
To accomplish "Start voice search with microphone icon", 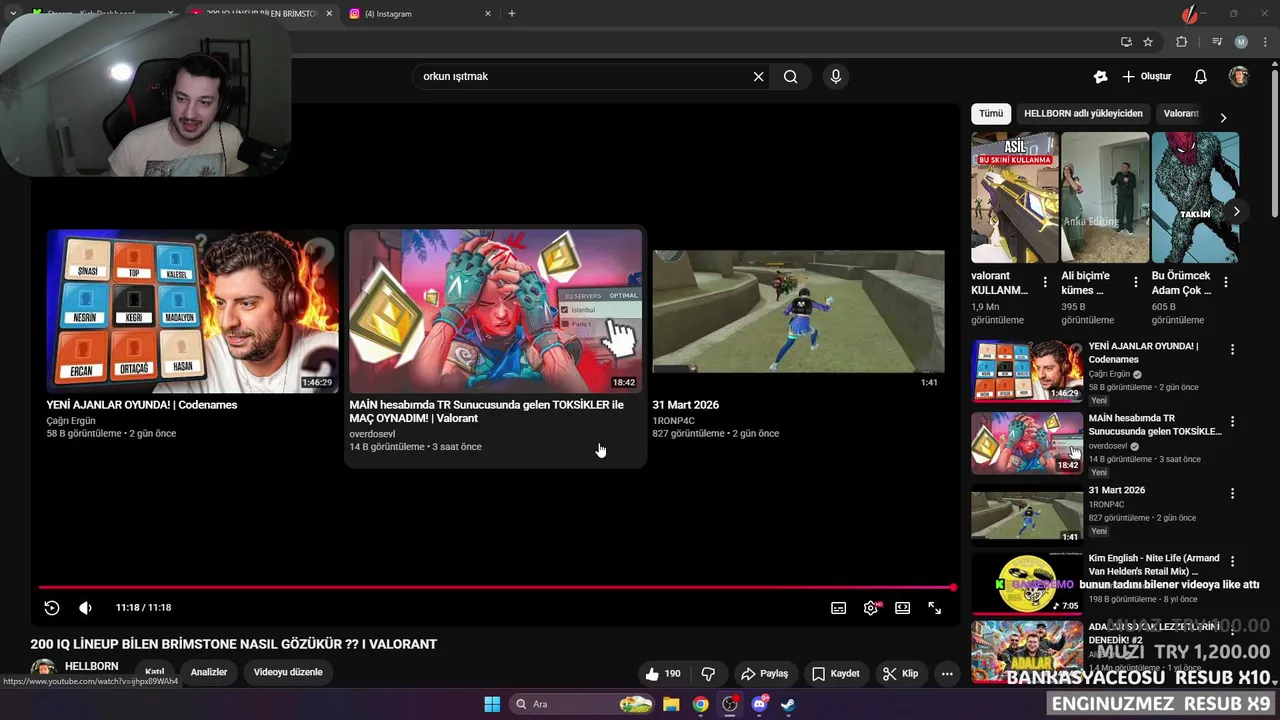I will click(x=836, y=77).
